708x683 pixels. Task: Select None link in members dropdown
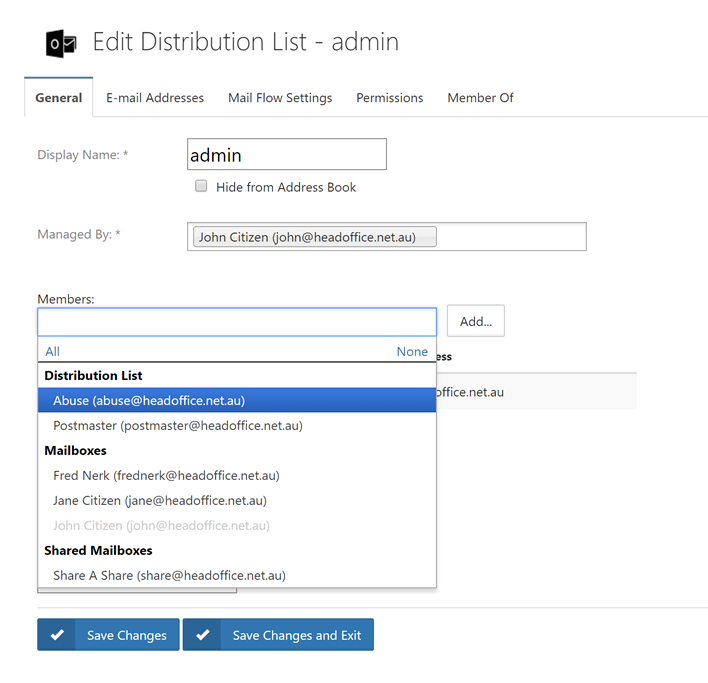(x=412, y=351)
